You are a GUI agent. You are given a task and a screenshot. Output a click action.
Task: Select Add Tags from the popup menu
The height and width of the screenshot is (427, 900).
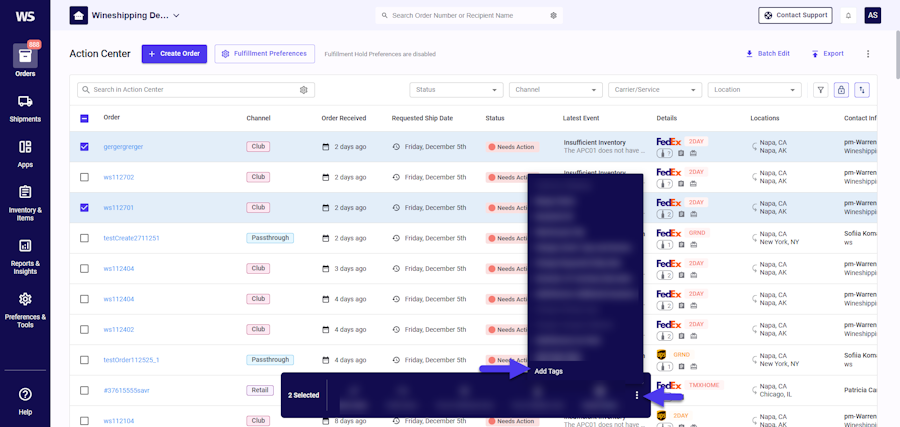[x=548, y=371]
